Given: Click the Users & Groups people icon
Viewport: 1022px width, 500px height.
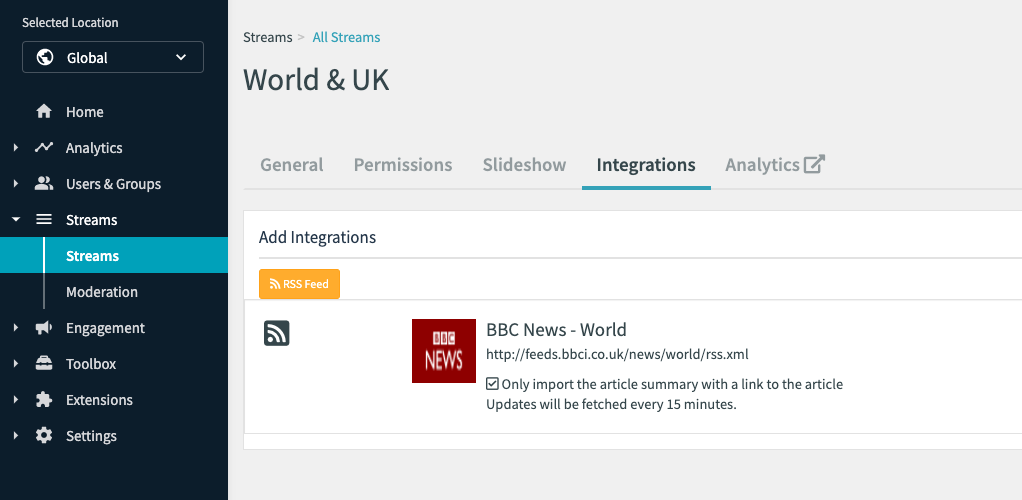Looking at the screenshot, I should point(44,184).
